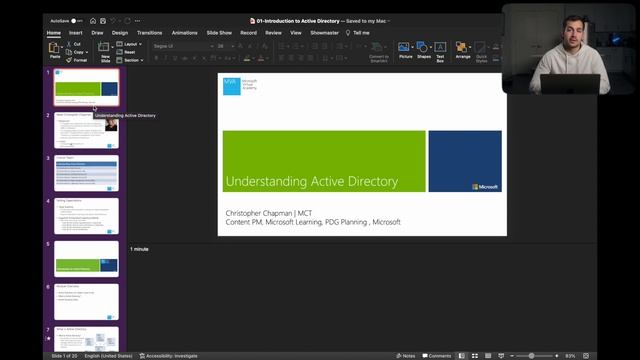Switch to the Animations tab
Viewport: 640px width, 360px height.
[184, 33]
